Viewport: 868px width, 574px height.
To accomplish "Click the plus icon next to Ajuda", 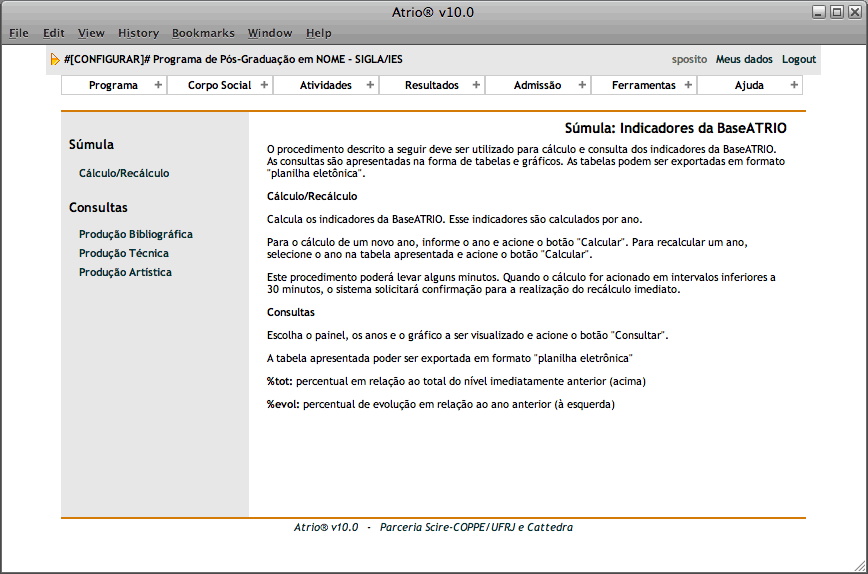I will [794, 85].
